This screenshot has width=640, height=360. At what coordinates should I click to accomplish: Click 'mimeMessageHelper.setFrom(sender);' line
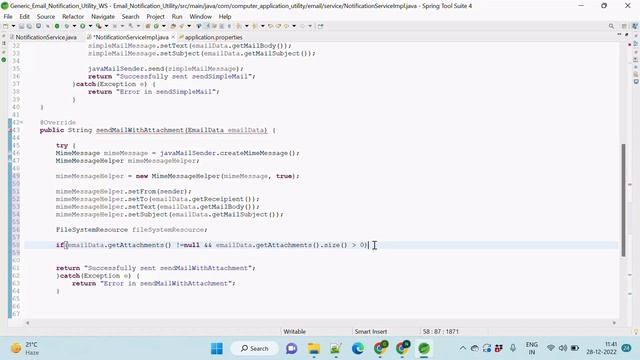click(124, 191)
